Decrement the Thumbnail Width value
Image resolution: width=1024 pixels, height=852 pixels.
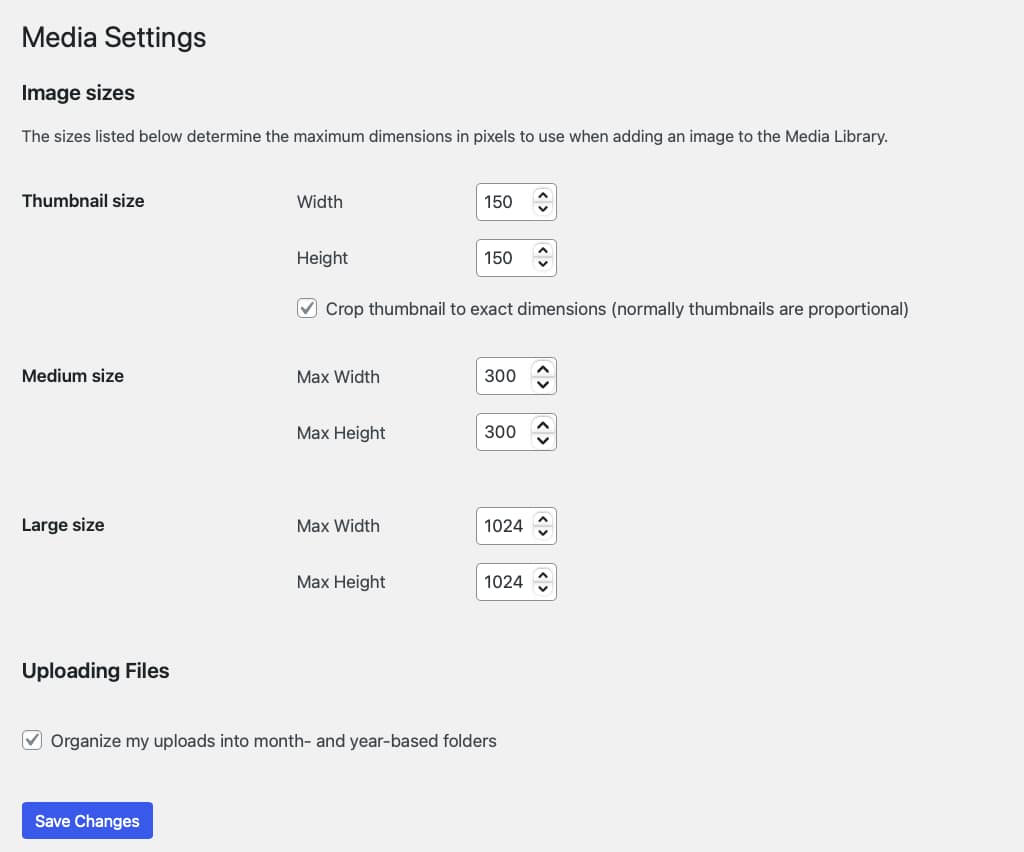tap(542, 208)
